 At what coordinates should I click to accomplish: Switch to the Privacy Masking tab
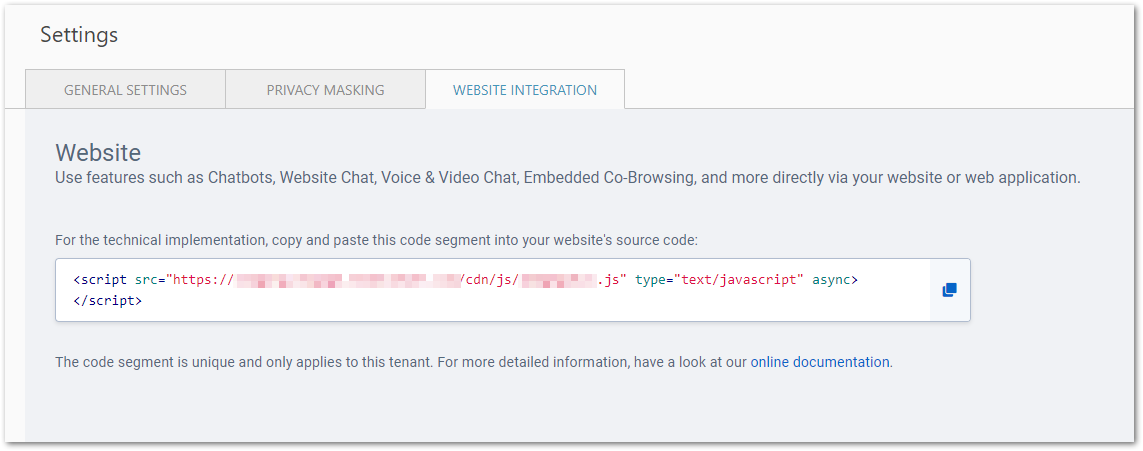click(325, 90)
